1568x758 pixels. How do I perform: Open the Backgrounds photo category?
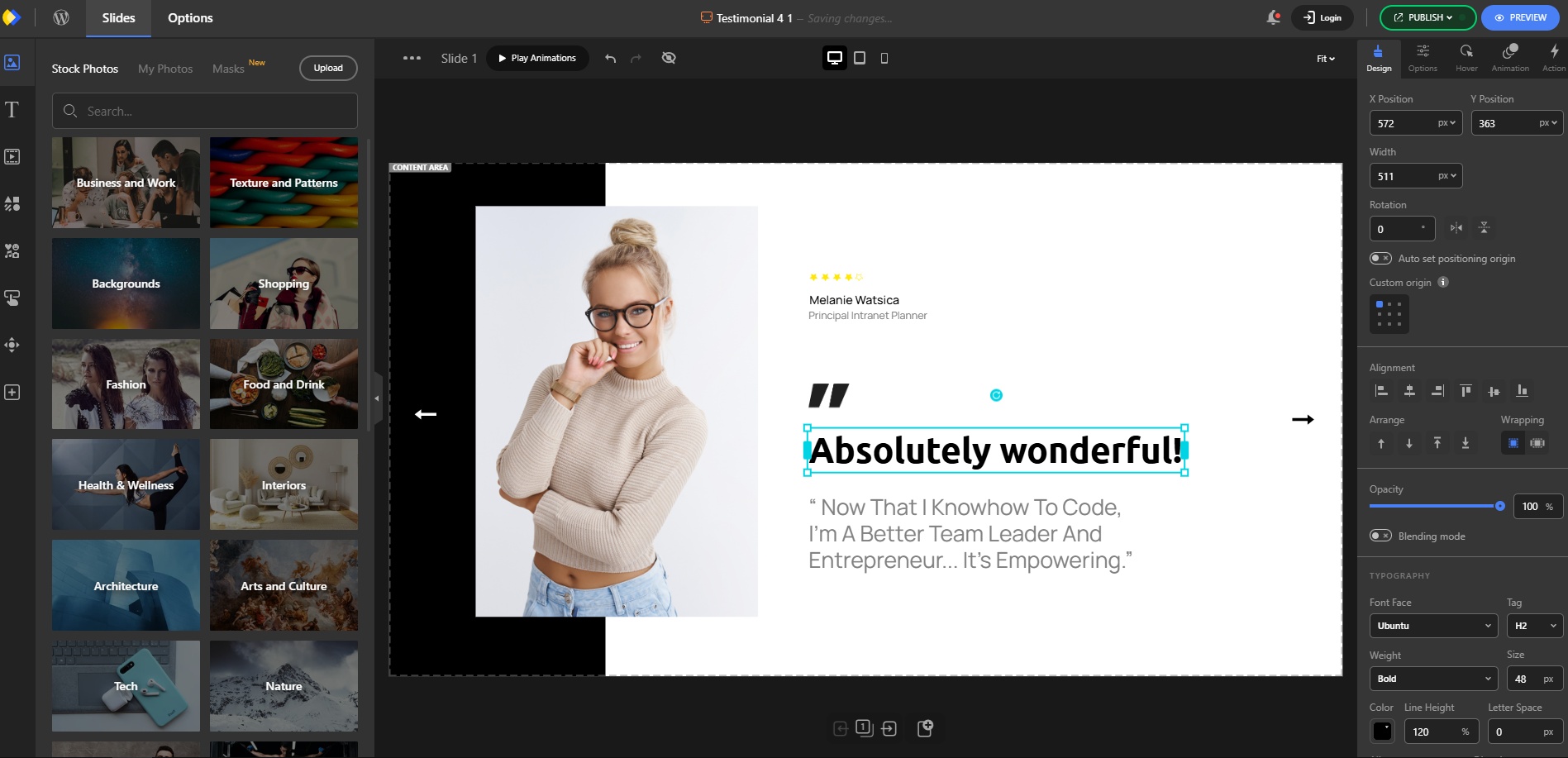126,284
